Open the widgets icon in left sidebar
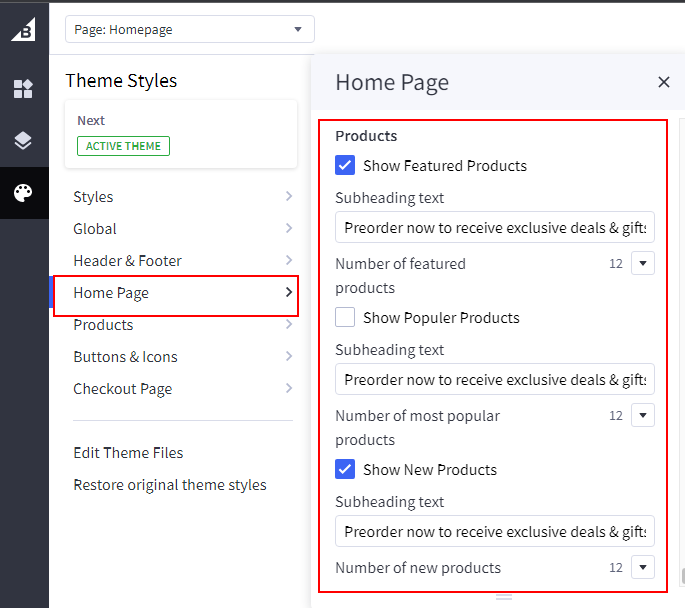 tap(23, 90)
